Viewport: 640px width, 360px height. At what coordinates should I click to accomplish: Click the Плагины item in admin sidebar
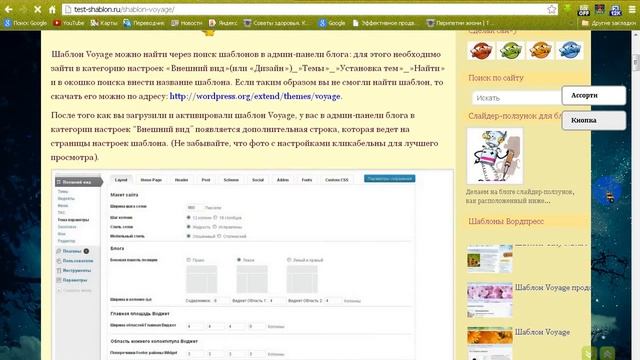[73, 251]
